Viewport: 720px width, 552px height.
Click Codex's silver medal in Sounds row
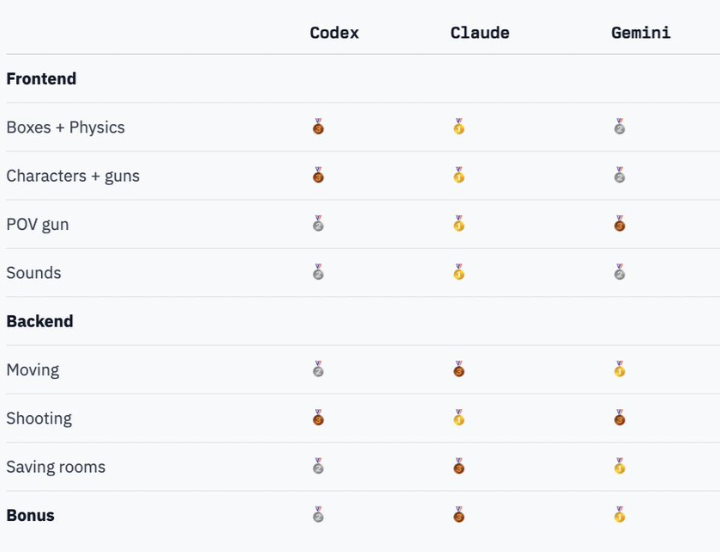318,272
